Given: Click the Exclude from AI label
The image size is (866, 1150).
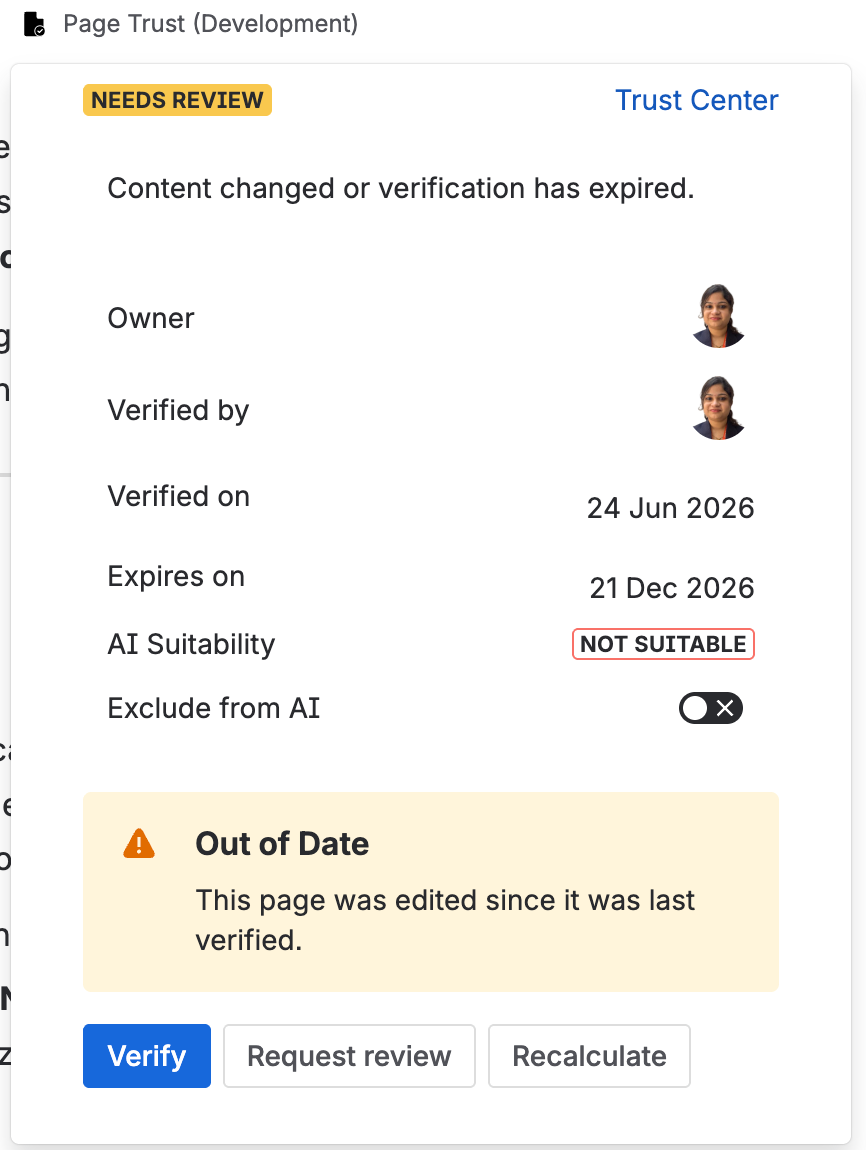Looking at the screenshot, I should coord(214,708).
